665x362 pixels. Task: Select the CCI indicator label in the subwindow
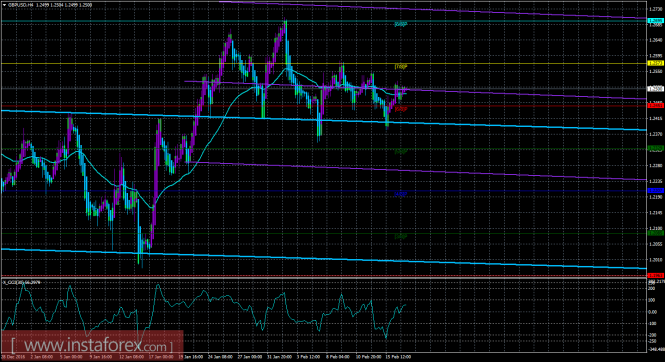point(22,282)
